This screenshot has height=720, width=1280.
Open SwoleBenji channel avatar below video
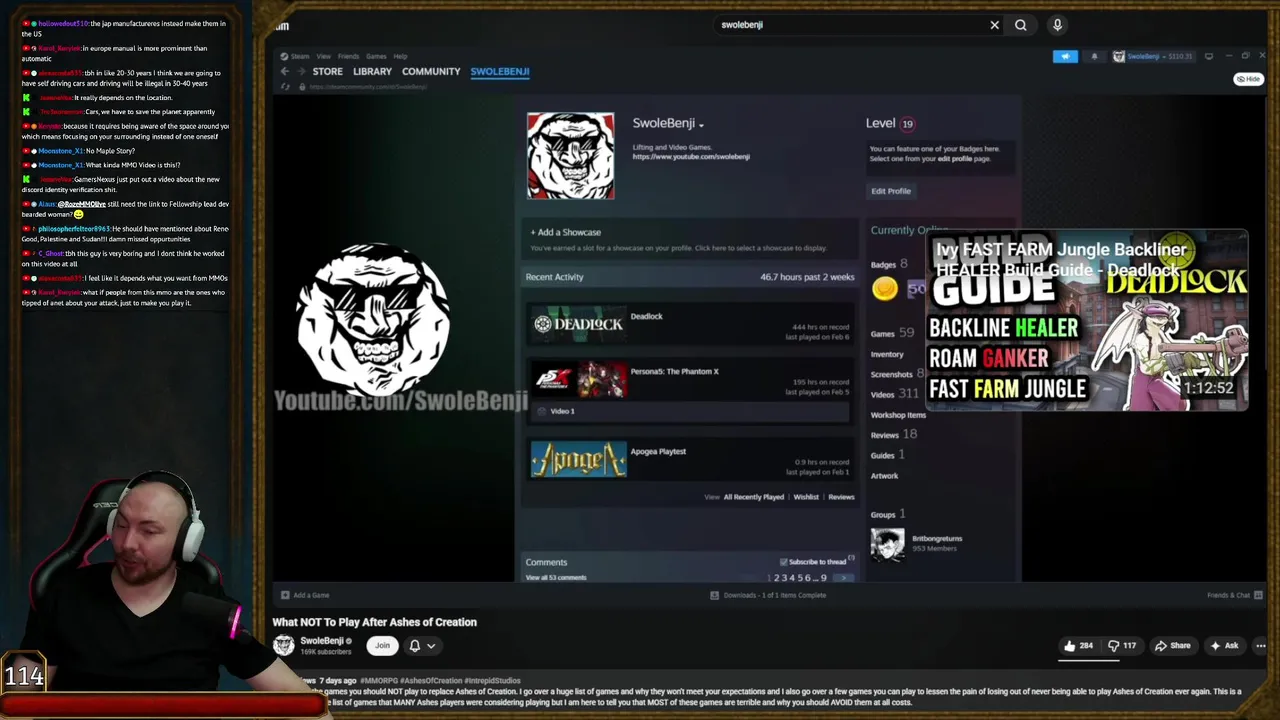(284, 646)
